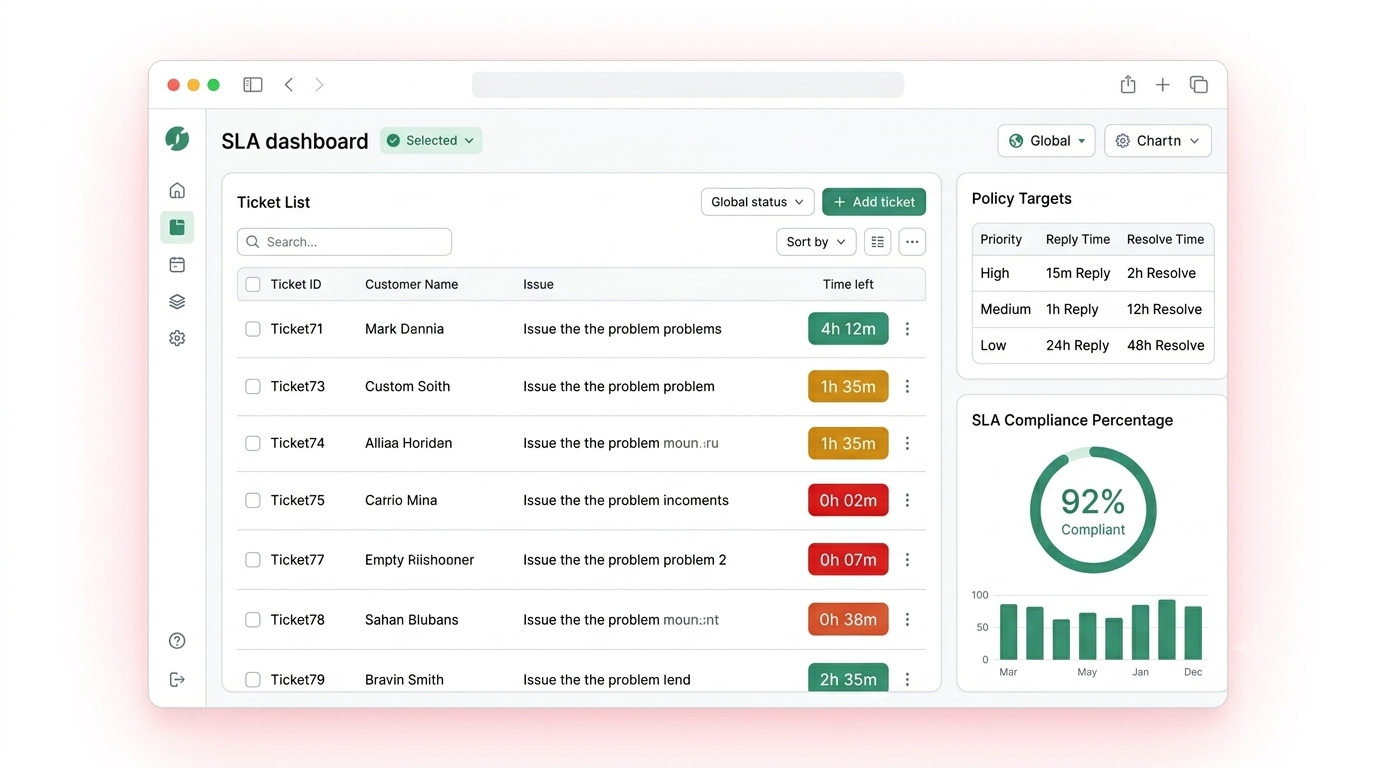Click the 0h 38m orange time badge
This screenshot has width=1376, height=768.
click(848, 620)
